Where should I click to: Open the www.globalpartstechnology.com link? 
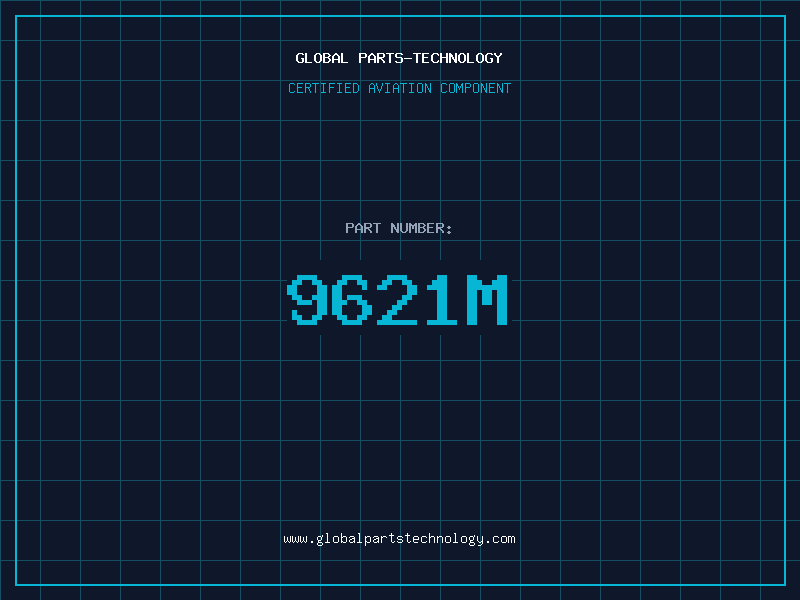point(399,539)
